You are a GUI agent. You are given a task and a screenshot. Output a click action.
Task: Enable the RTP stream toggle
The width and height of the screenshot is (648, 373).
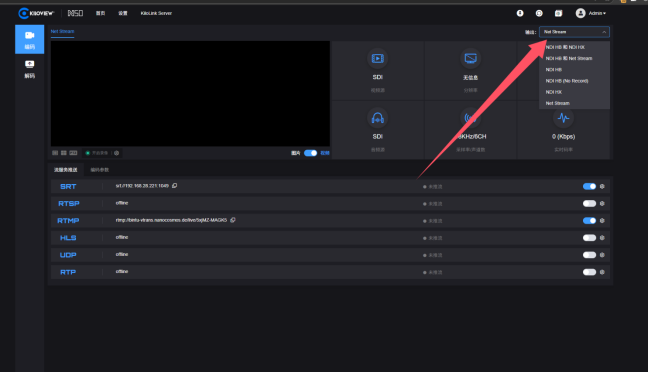click(x=589, y=272)
